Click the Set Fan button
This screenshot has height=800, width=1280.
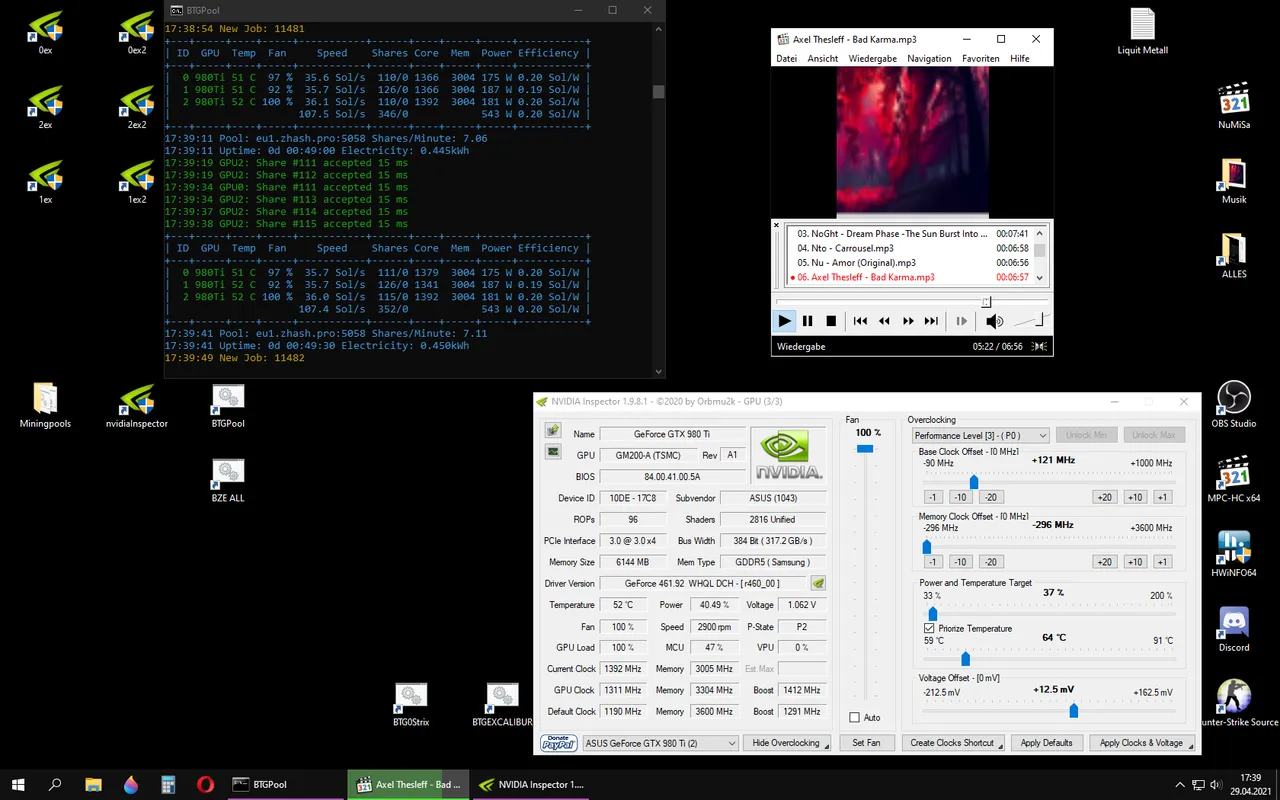point(866,743)
